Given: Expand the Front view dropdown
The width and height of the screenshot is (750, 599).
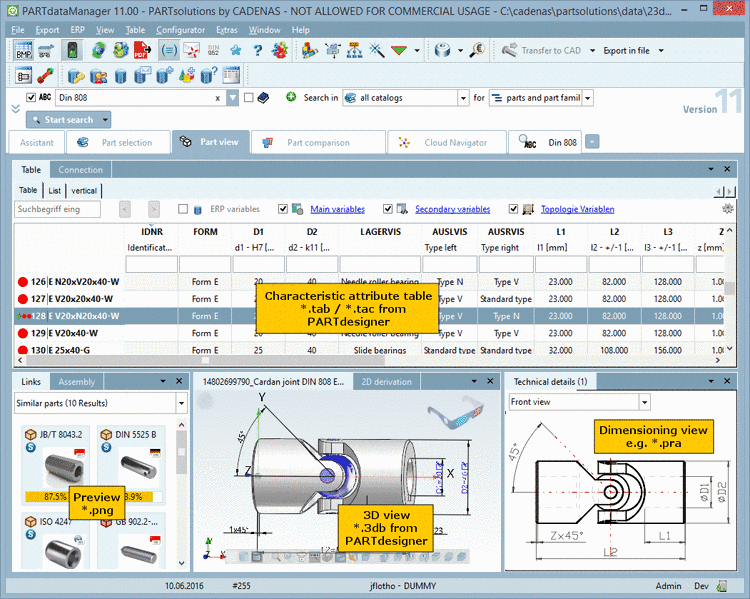Looking at the screenshot, I should click(x=644, y=402).
